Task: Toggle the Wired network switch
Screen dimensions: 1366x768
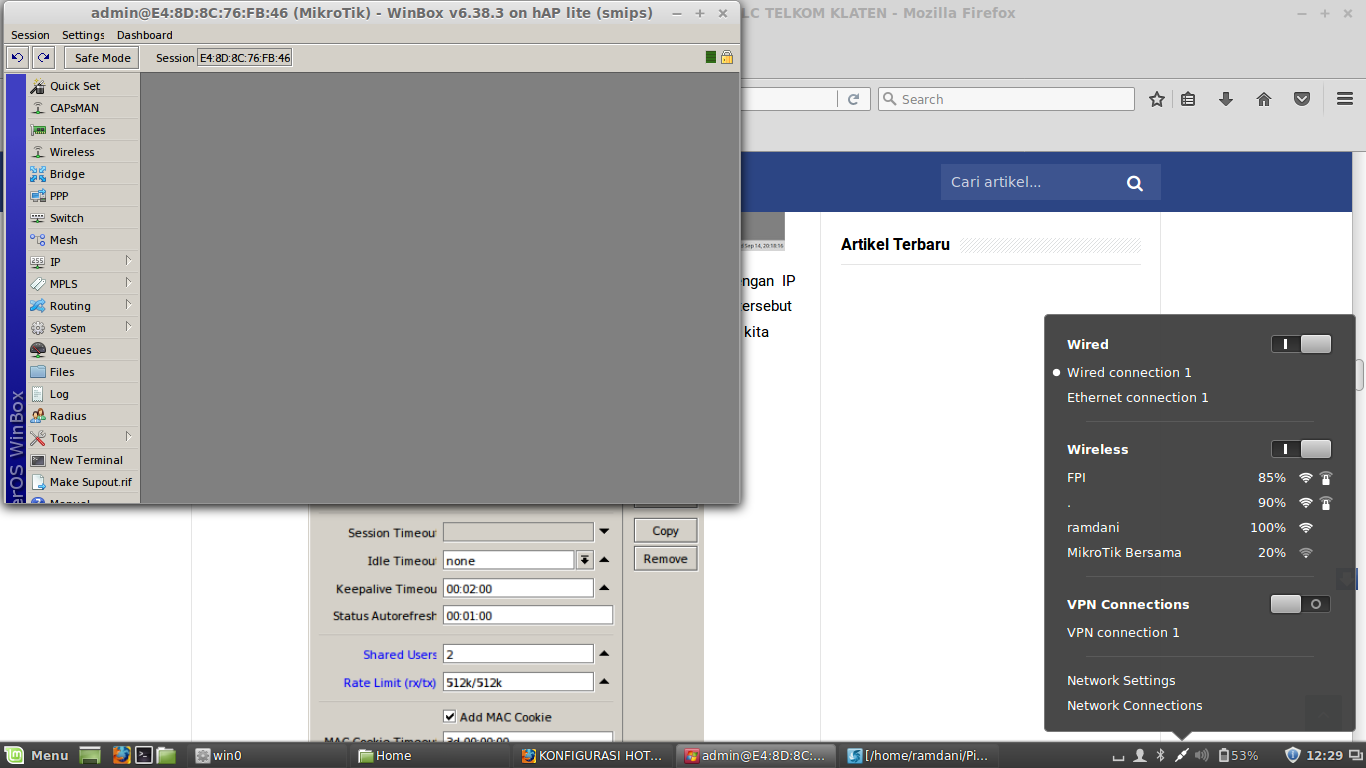Action: (x=1301, y=344)
